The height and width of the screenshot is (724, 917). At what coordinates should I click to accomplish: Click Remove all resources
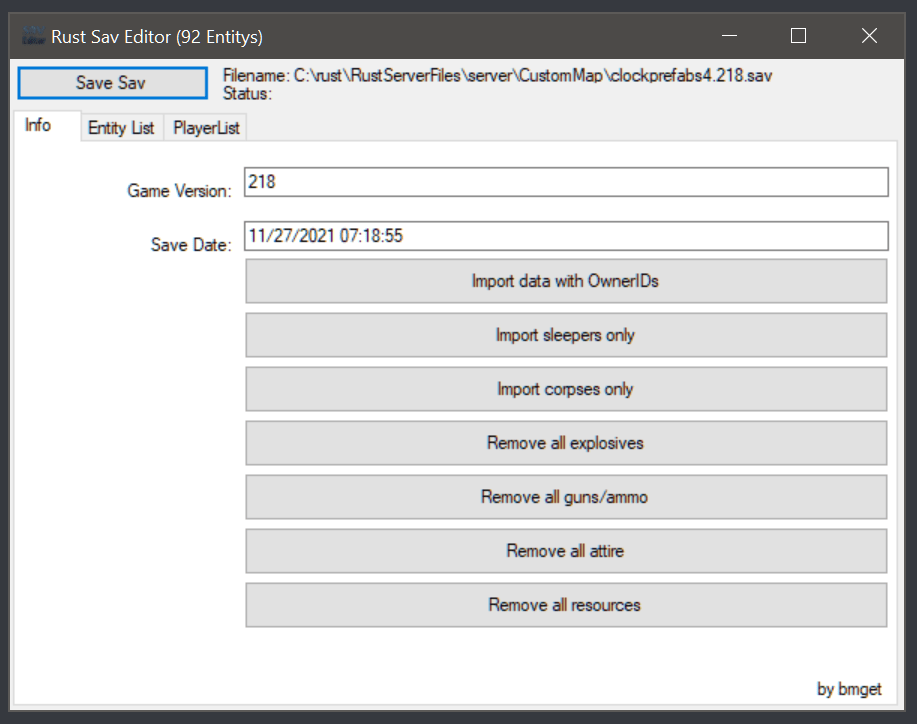(565, 605)
